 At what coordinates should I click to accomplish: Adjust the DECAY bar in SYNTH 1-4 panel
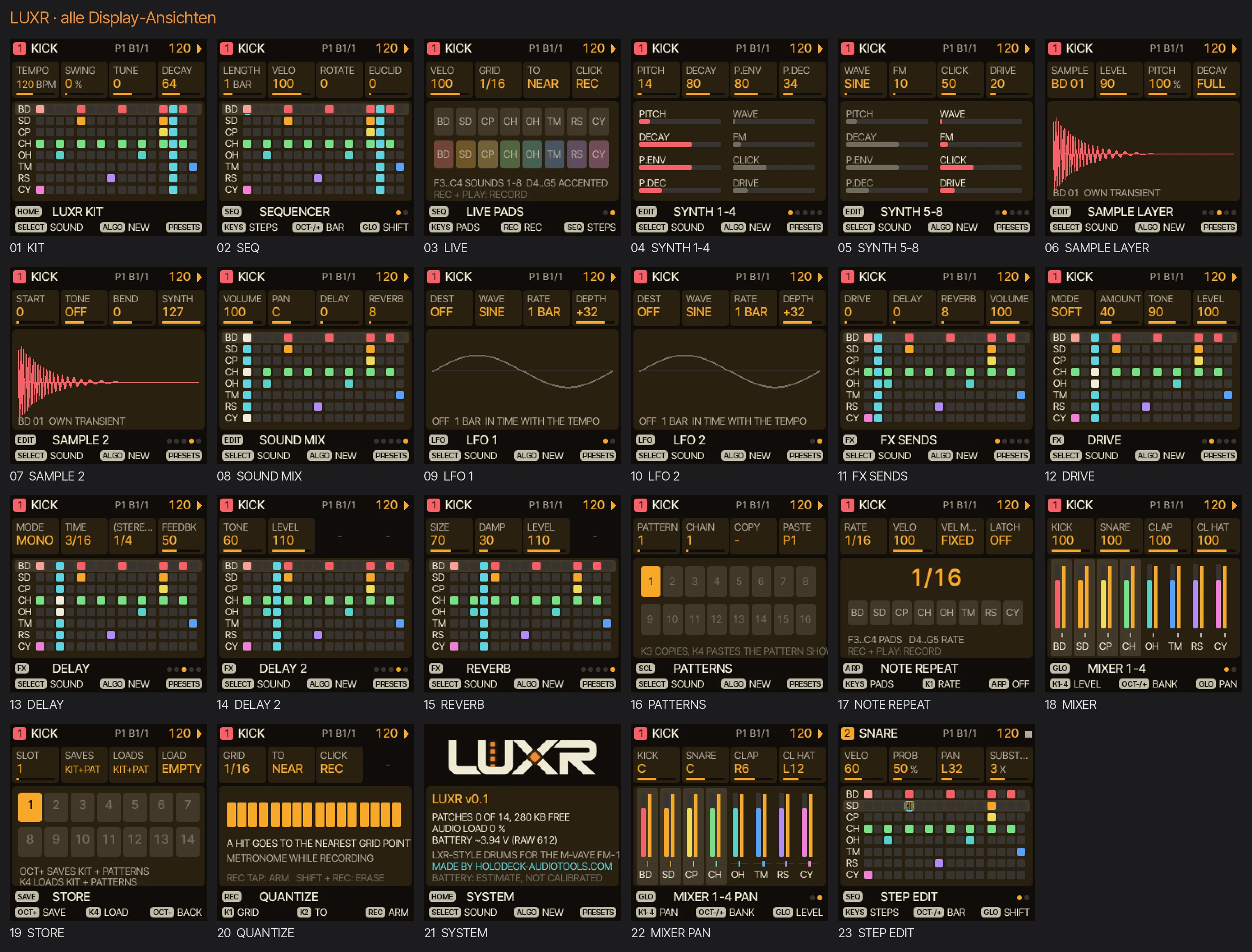(x=679, y=145)
